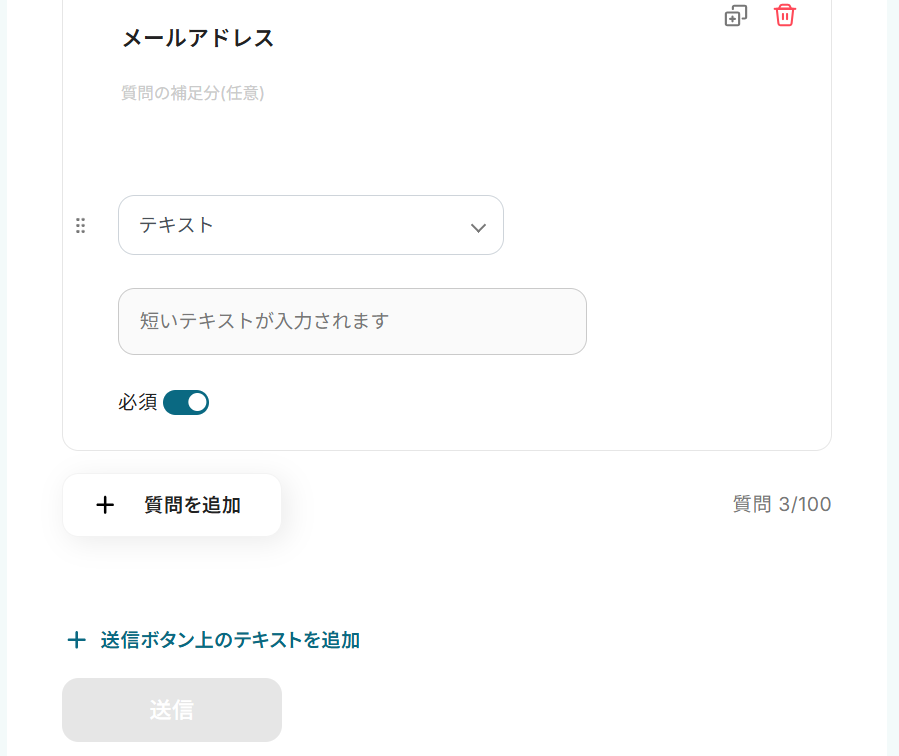Open the テキスト answer type dropdown
This screenshot has width=899, height=756.
(310, 225)
